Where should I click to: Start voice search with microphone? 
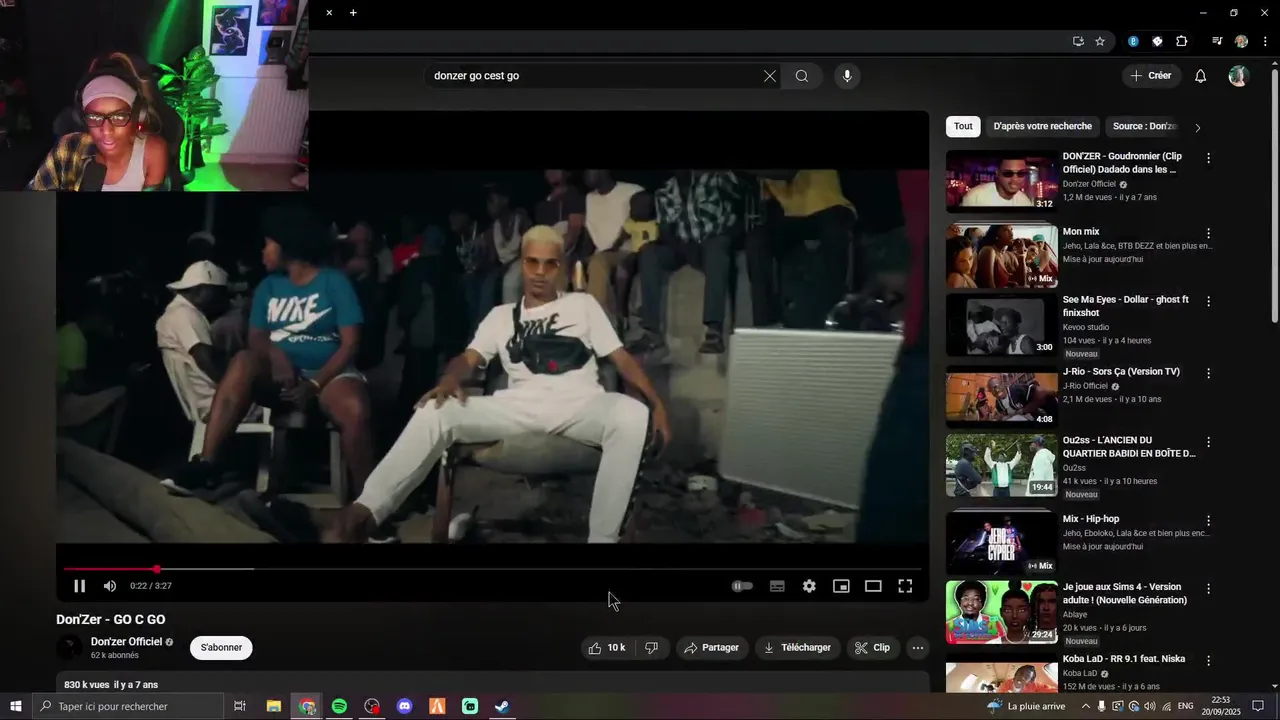pos(847,76)
